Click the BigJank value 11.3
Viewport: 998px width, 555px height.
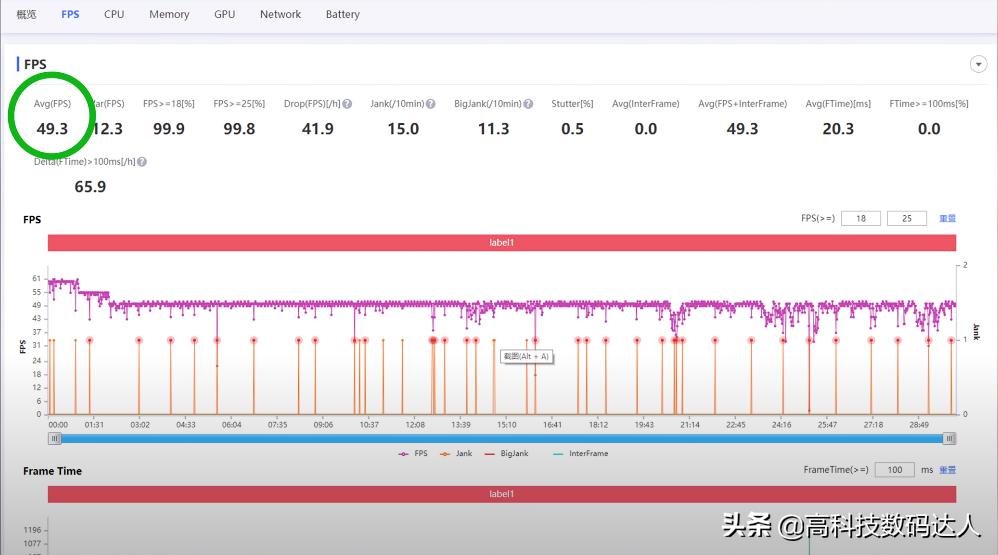494,129
